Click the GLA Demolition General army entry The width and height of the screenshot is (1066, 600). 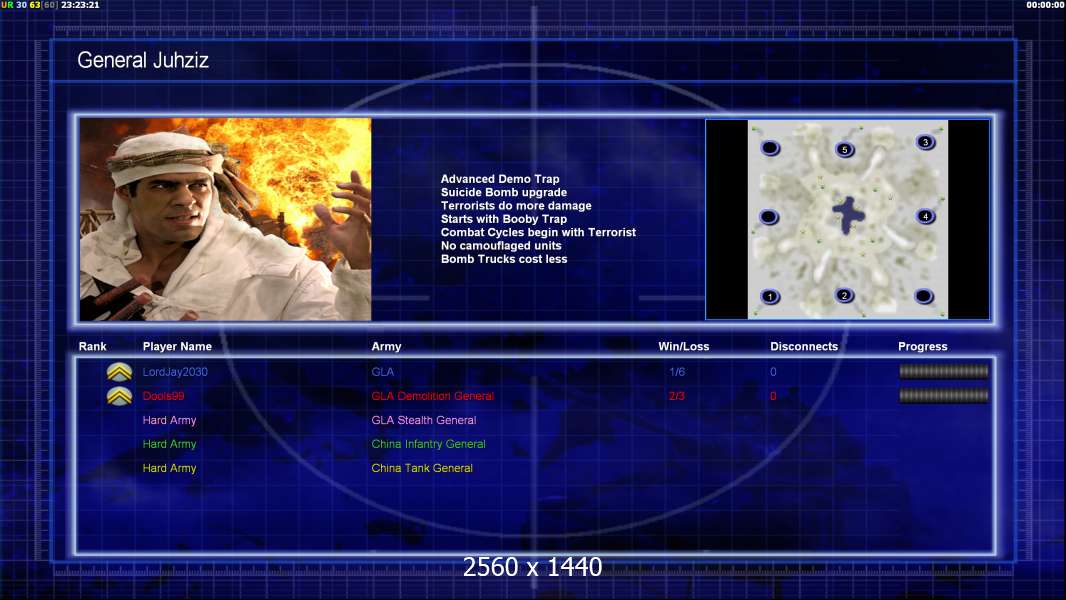(x=432, y=396)
